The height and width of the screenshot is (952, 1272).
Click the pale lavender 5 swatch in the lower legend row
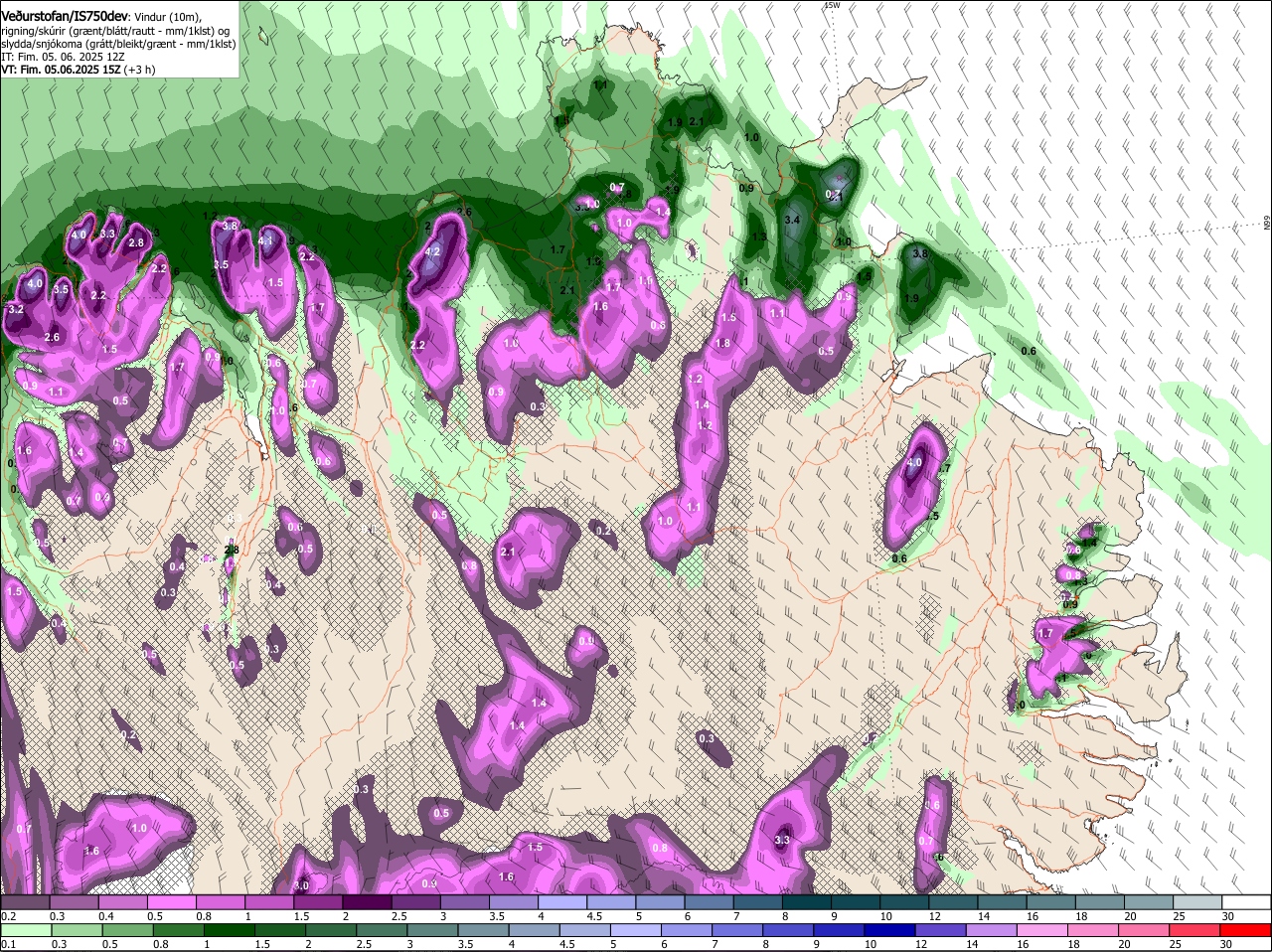pyautogui.click(x=636, y=930)
